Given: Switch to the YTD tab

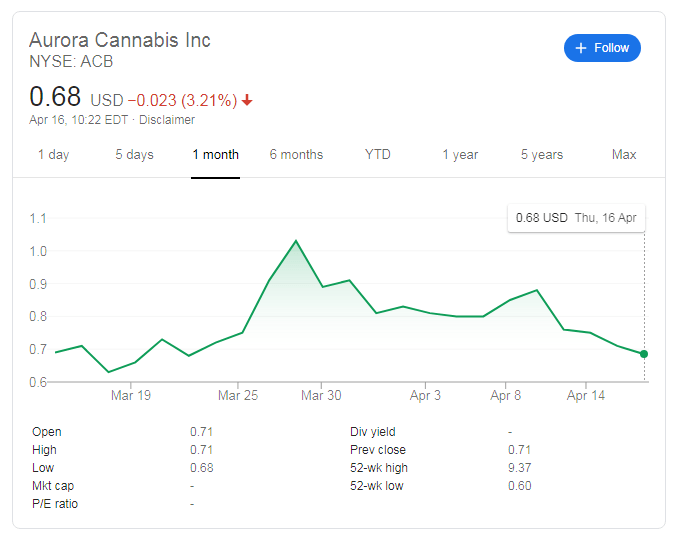Looking at the screenshot, I should (378, 155).
